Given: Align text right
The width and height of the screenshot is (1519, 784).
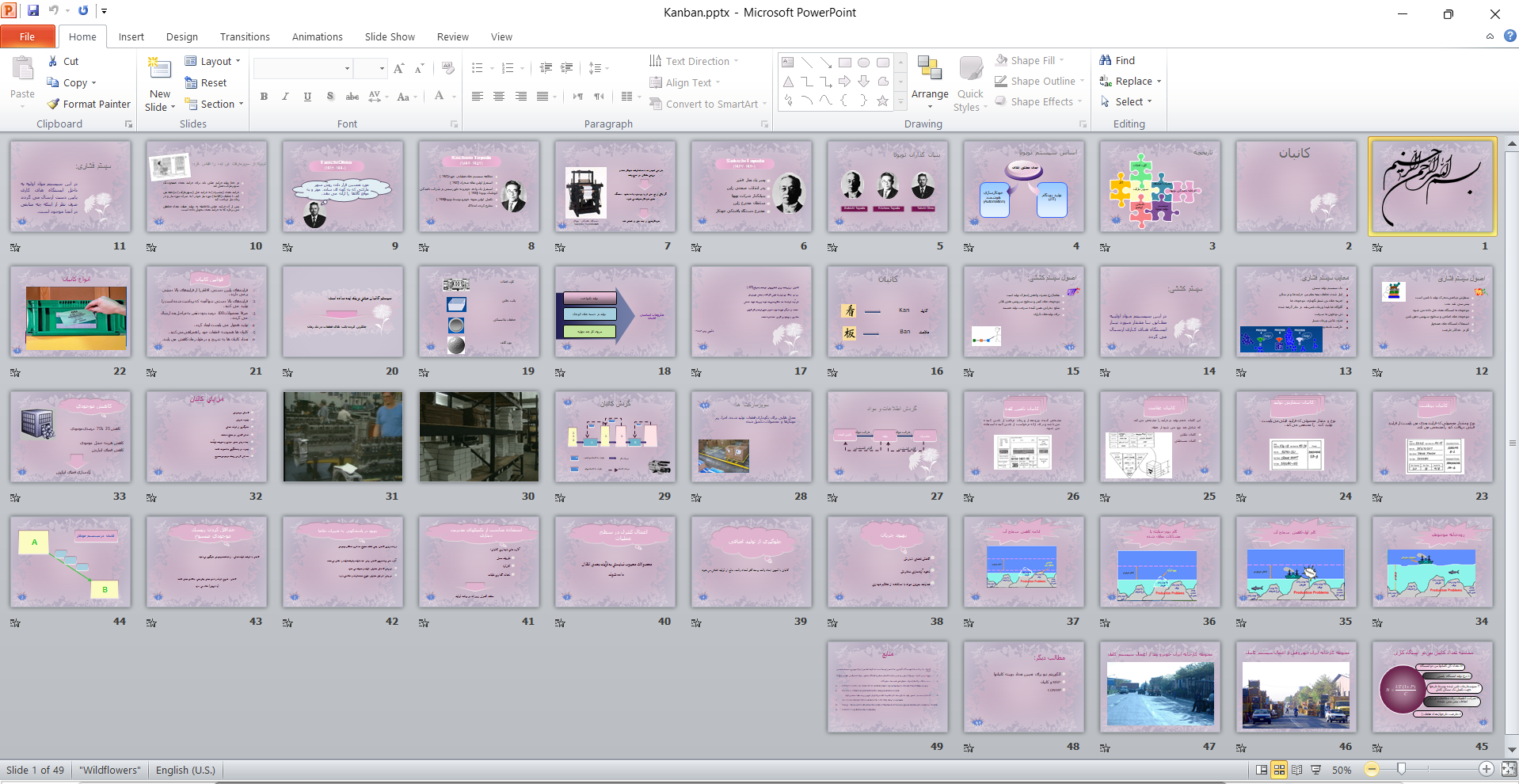Looking at the screenshot, I should click(x=521, y=97).
